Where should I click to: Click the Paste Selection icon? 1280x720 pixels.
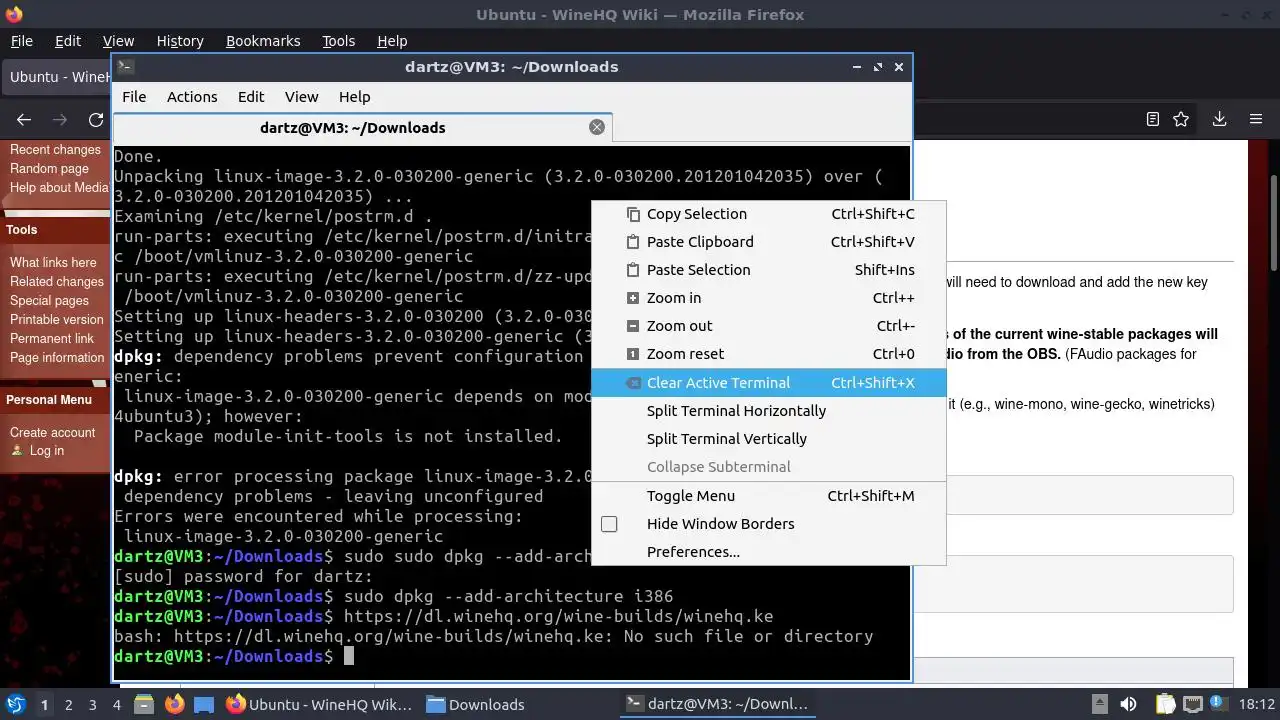(632, 270)
